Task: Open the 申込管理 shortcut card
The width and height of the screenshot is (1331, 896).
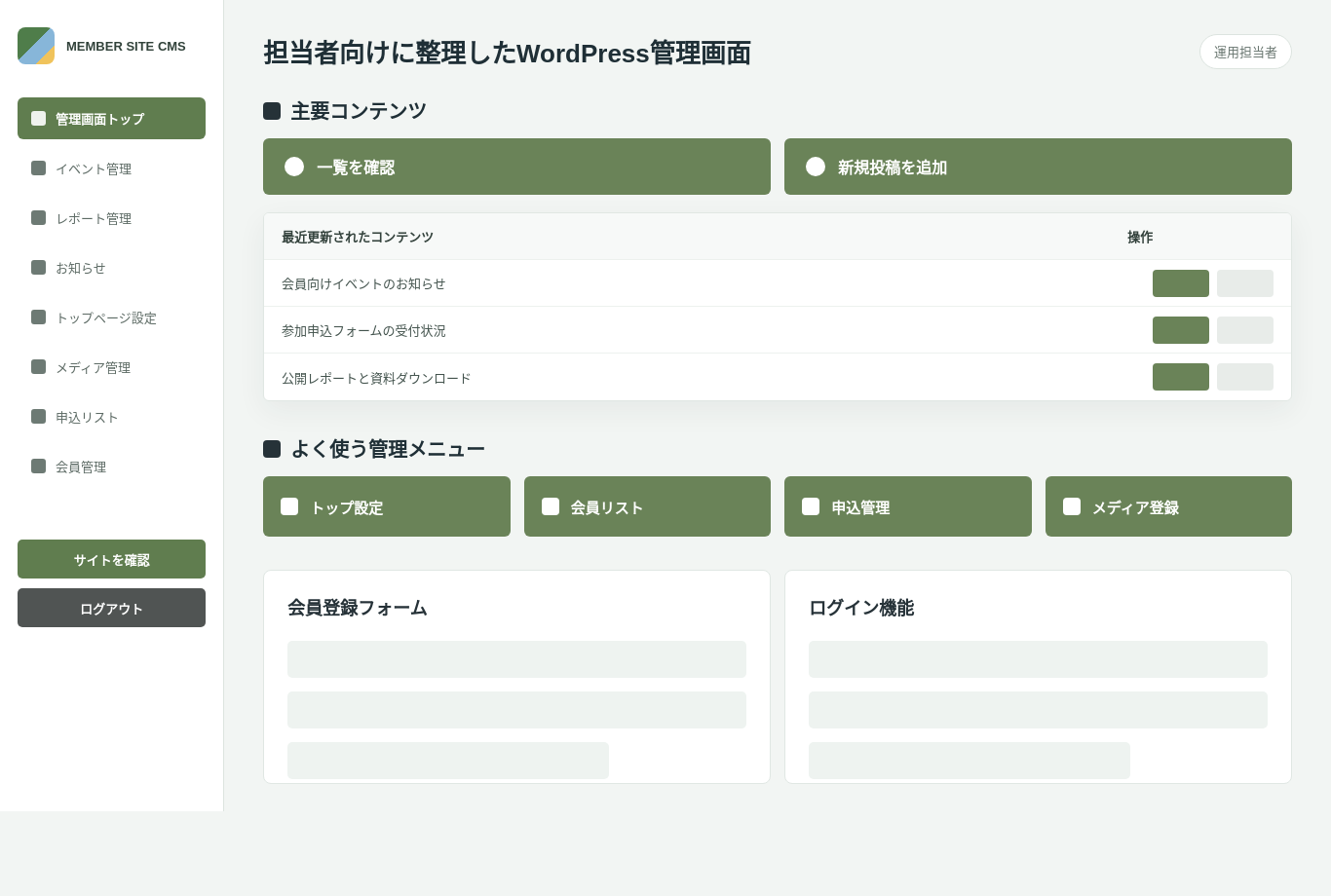Action: click(x=908, y=506)
